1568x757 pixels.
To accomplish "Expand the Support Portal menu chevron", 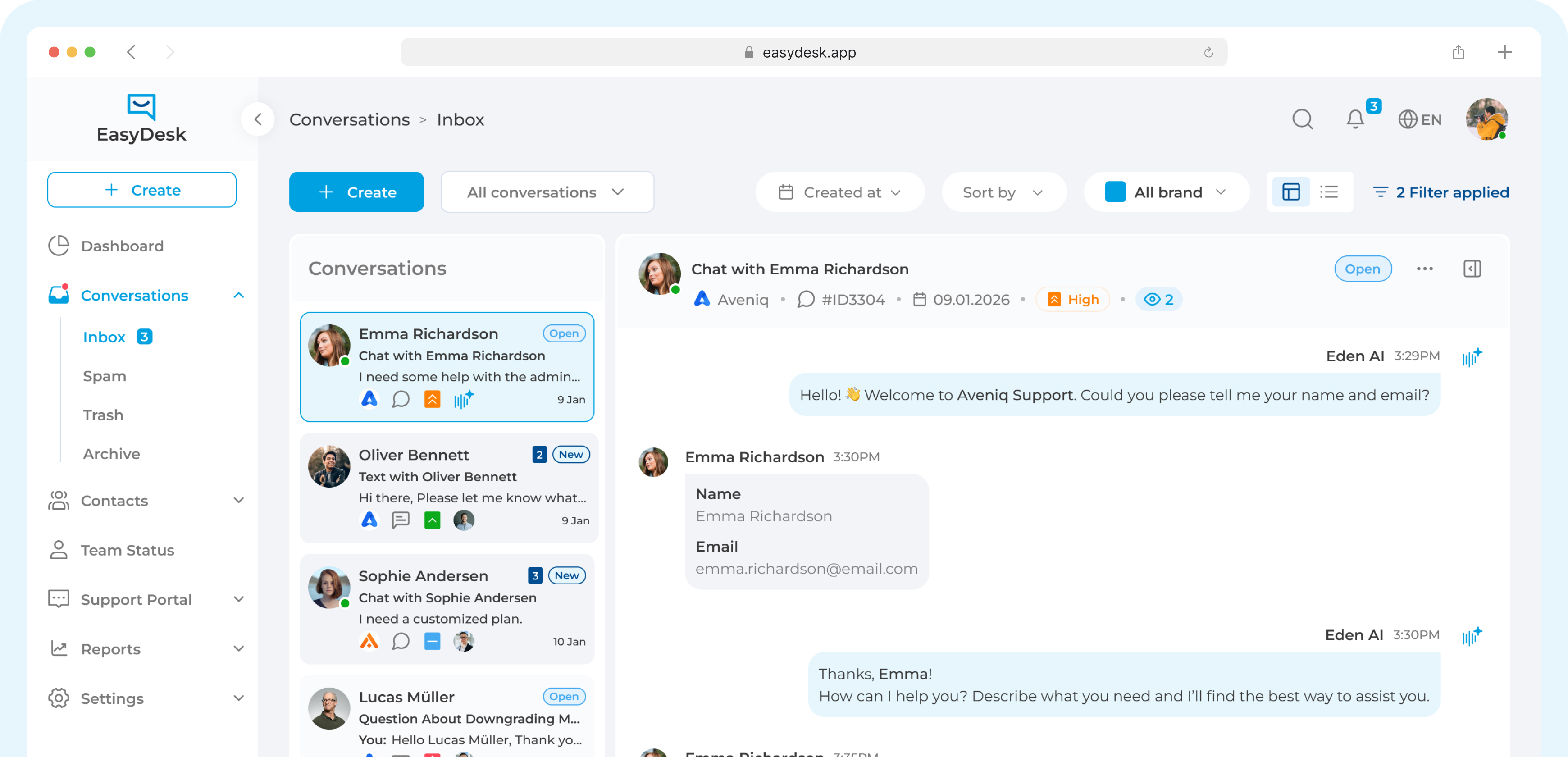I will tap(239, 599).
